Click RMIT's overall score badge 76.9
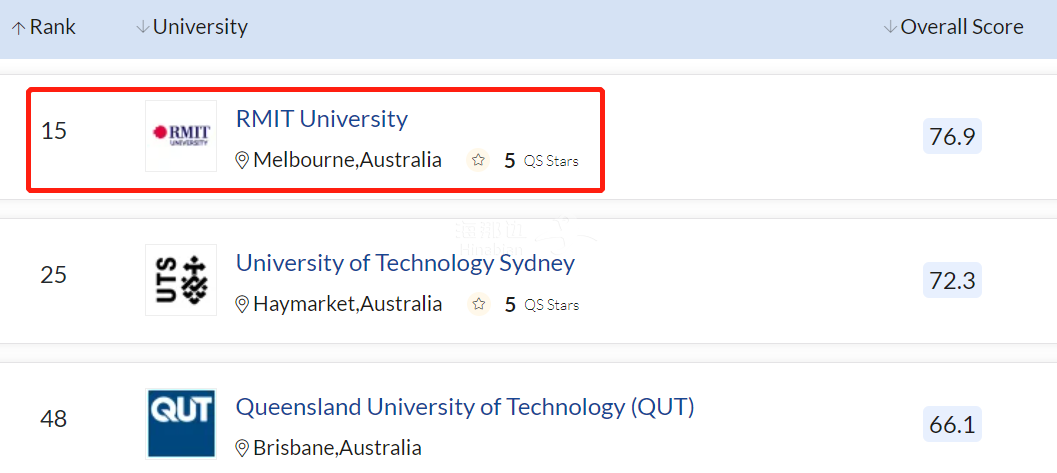 point(952,136)
